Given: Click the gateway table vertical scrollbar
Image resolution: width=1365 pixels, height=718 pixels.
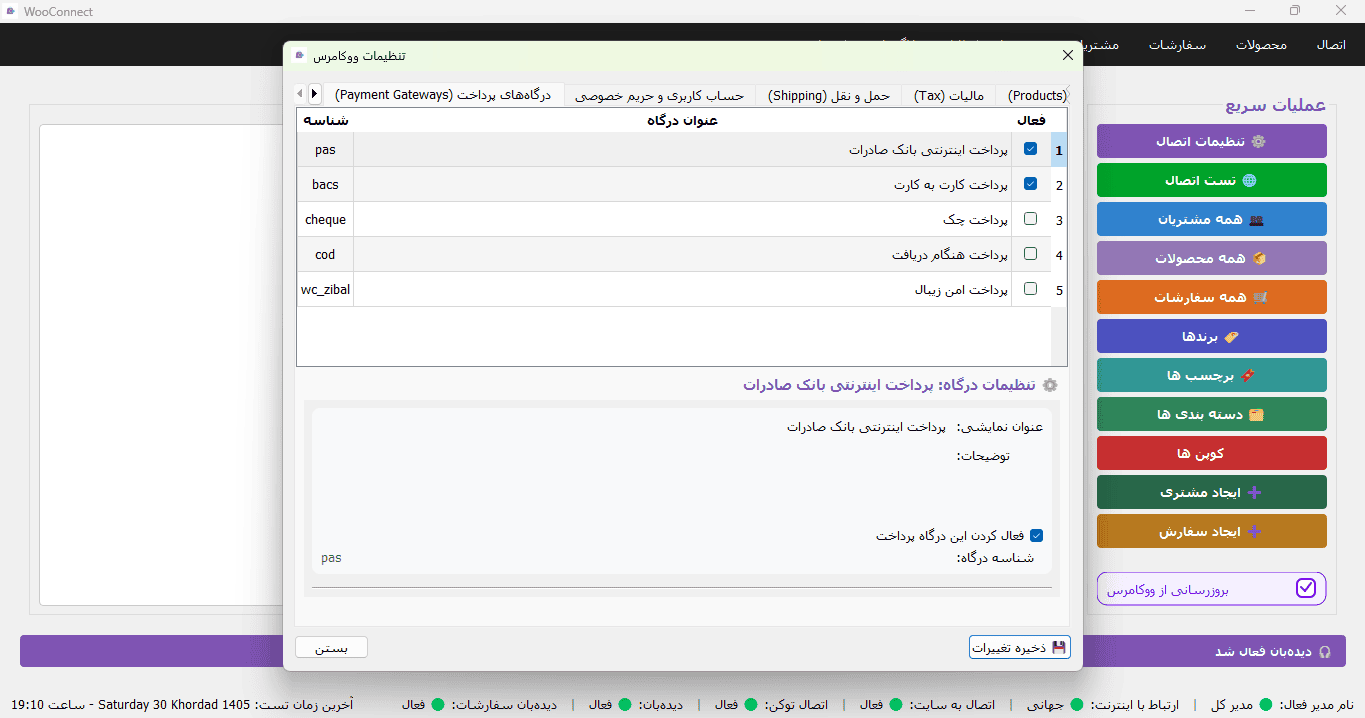Looking at the screenshot, I should (x=1059, y=237).
